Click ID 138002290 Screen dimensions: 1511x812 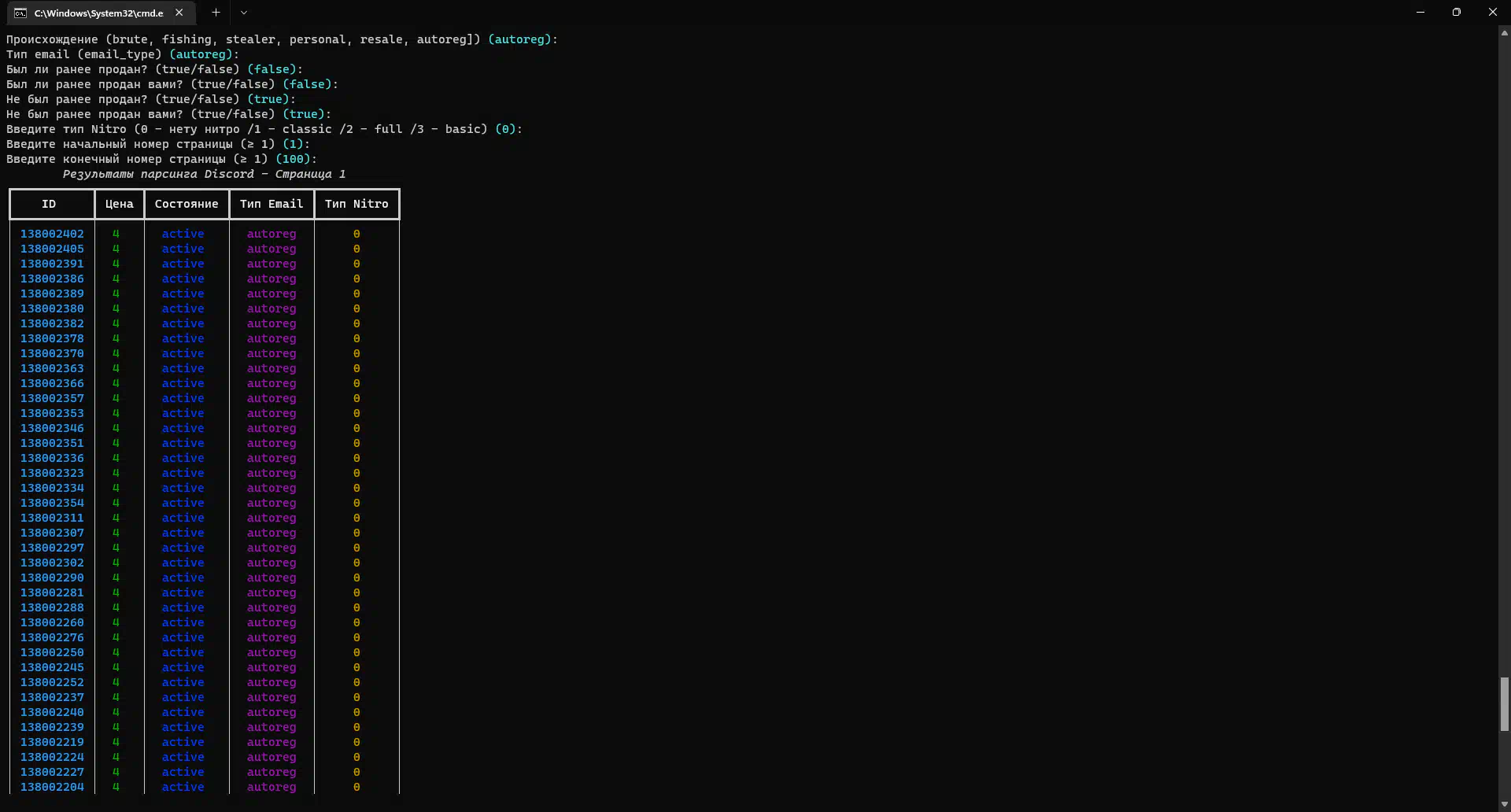click(52, 578)
